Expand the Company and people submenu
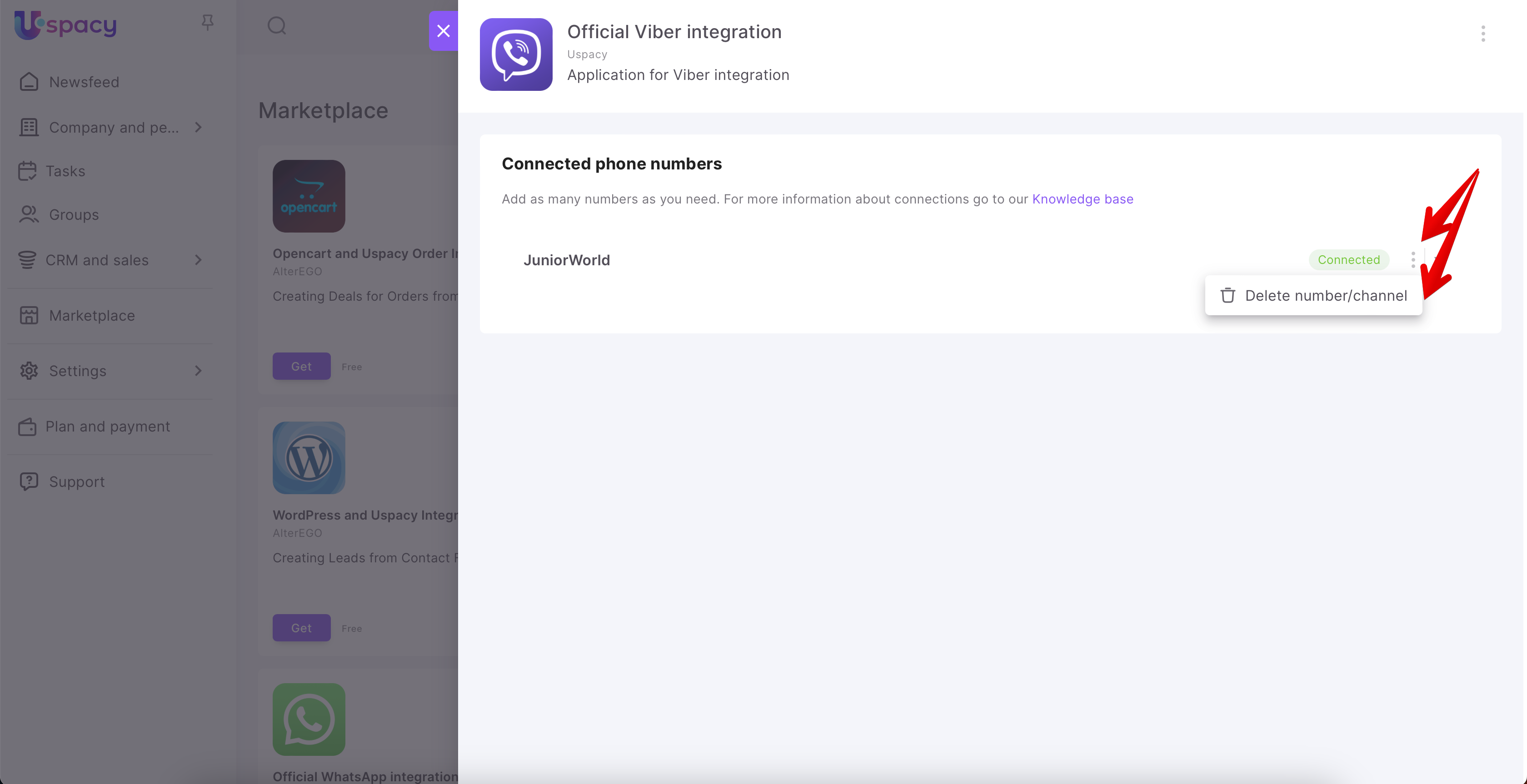Viewport: 1527px width, 784px height. coord(198,127)
